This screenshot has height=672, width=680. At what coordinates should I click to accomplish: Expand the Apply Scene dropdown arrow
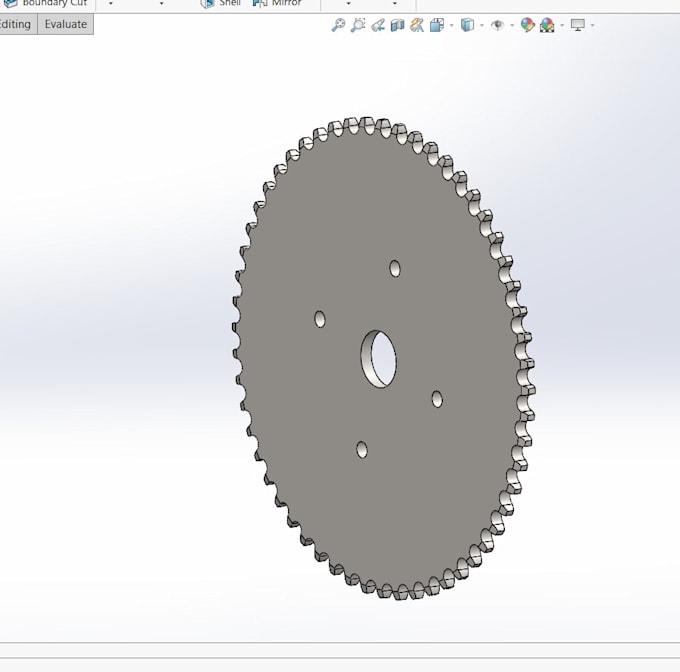[x=562, y=26]
